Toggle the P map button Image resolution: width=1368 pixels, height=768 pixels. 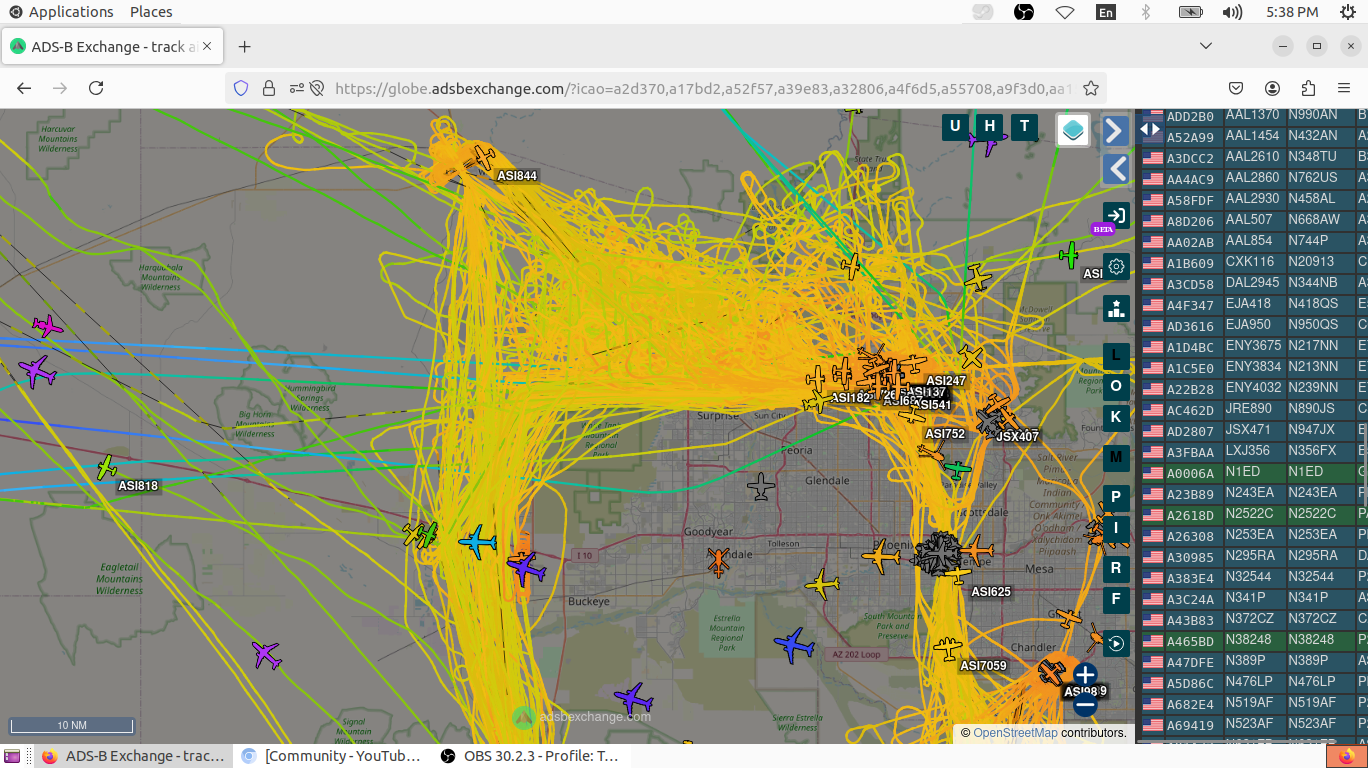1116,498
